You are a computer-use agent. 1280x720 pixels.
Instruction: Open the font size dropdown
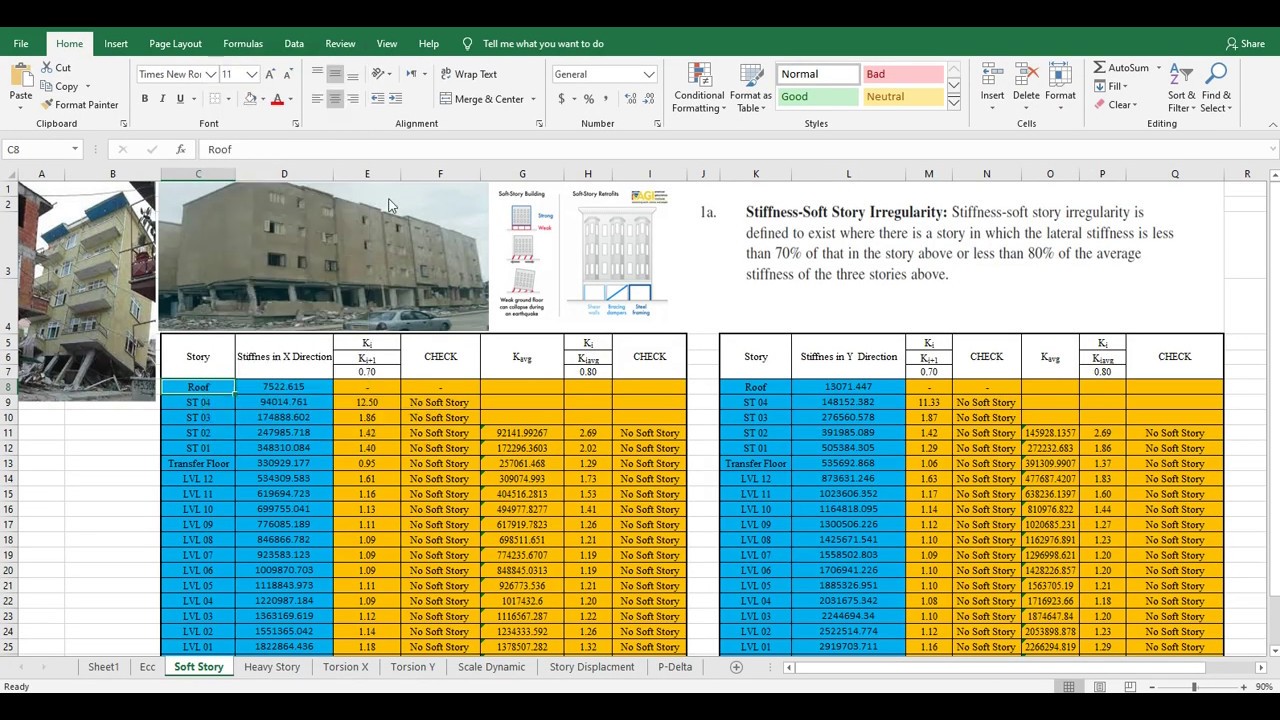point(251,74)
